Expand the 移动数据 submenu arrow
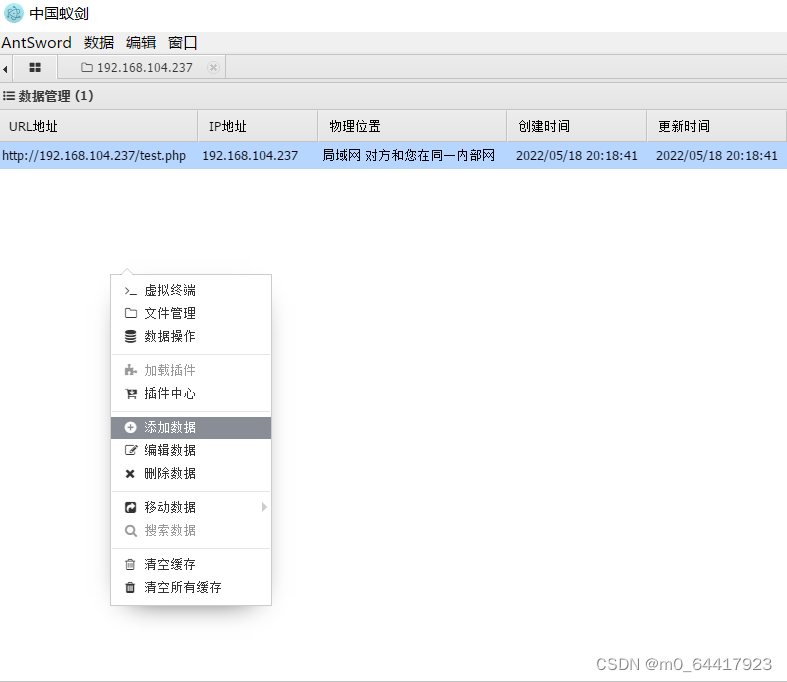 coord(264,507)
